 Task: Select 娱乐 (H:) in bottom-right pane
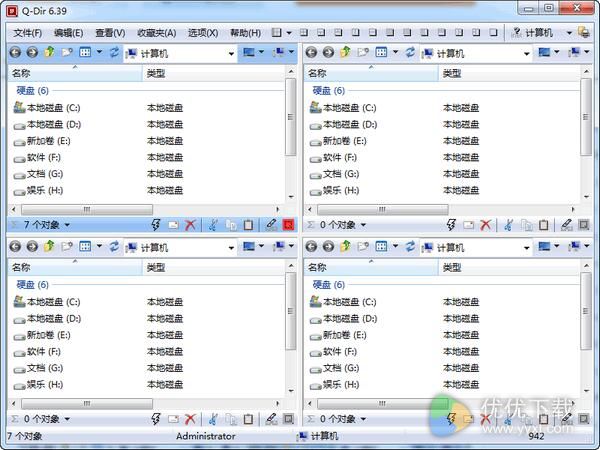[334, 385]
